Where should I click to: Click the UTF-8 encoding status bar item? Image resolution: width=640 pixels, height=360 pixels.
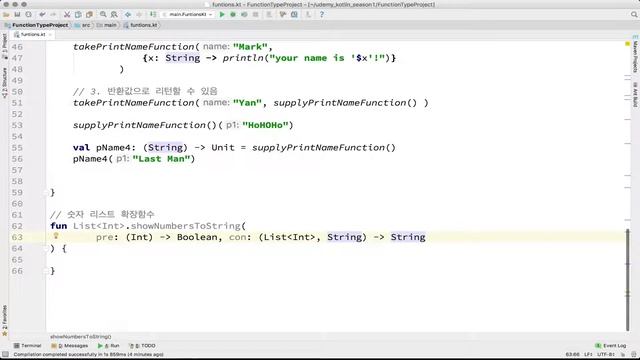(606, 354)
